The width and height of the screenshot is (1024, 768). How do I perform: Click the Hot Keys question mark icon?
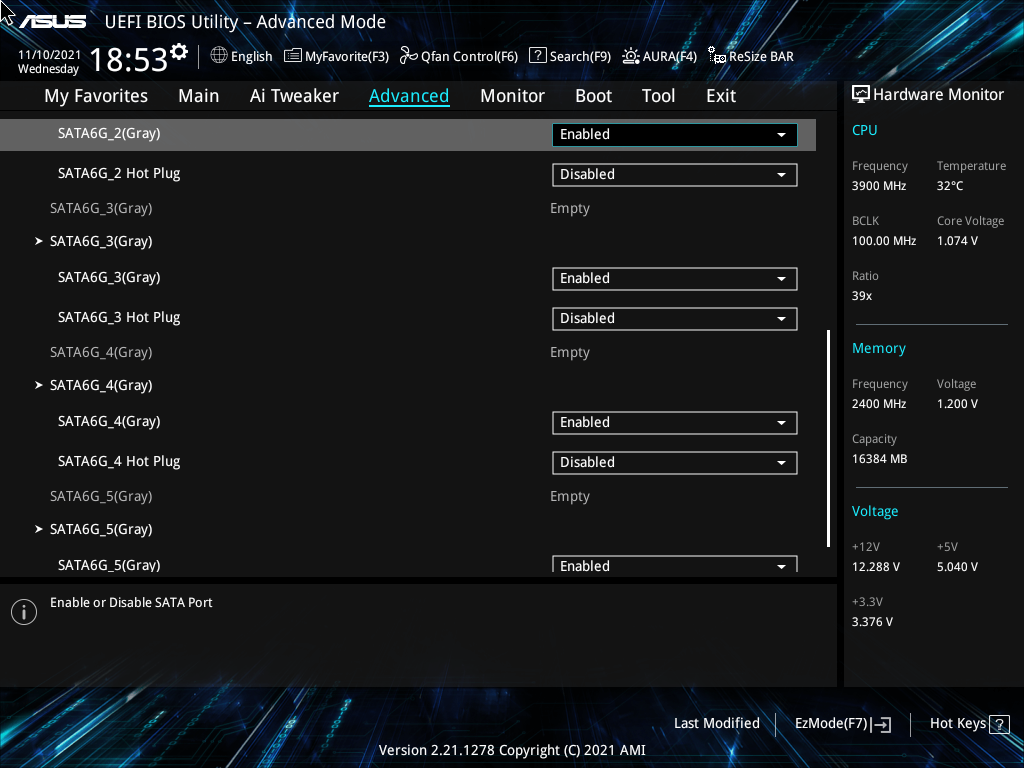[x=999, y=724]
